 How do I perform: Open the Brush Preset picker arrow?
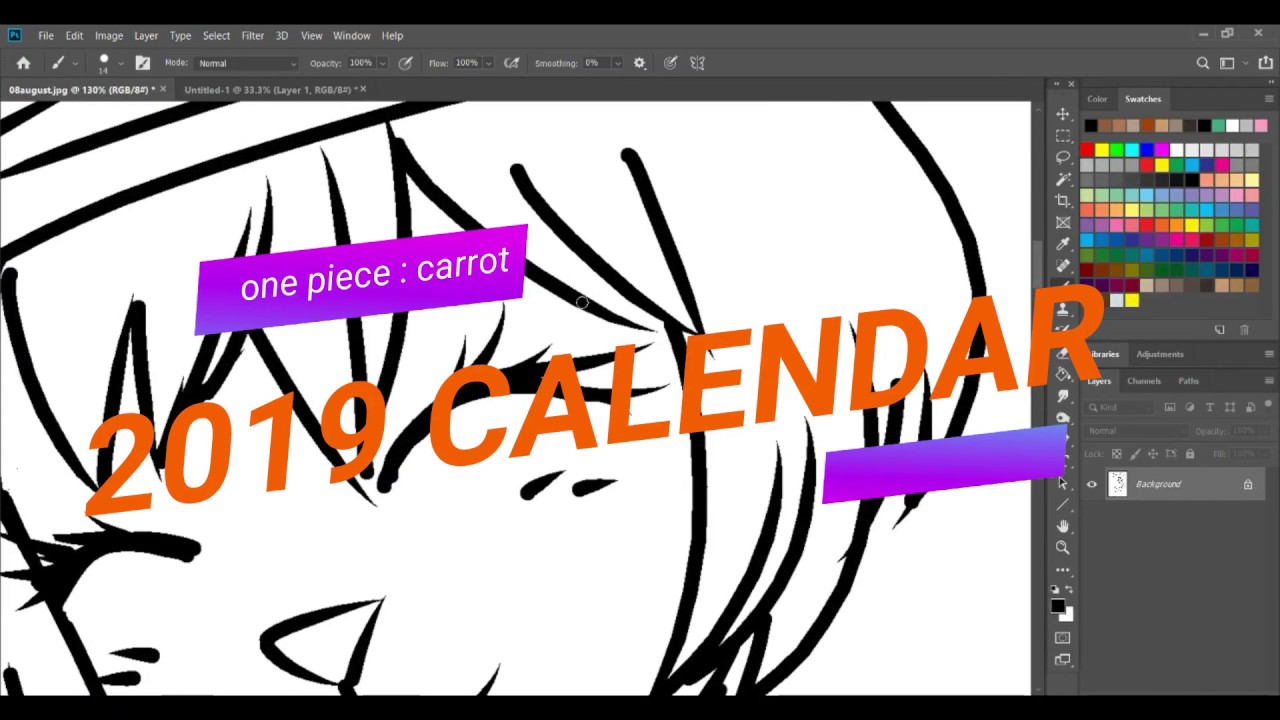pos(121,63)
